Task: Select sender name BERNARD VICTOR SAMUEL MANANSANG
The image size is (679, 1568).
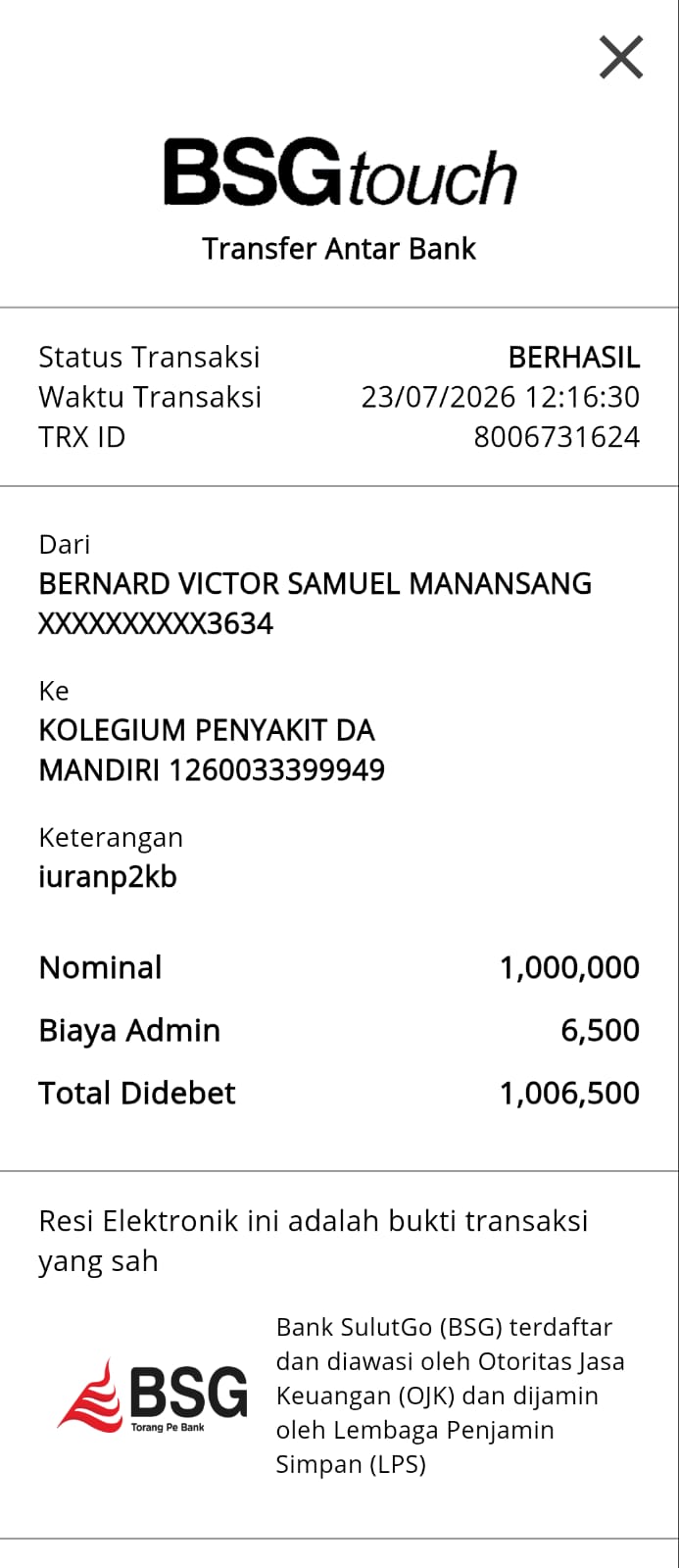Action: coord(315,584)
